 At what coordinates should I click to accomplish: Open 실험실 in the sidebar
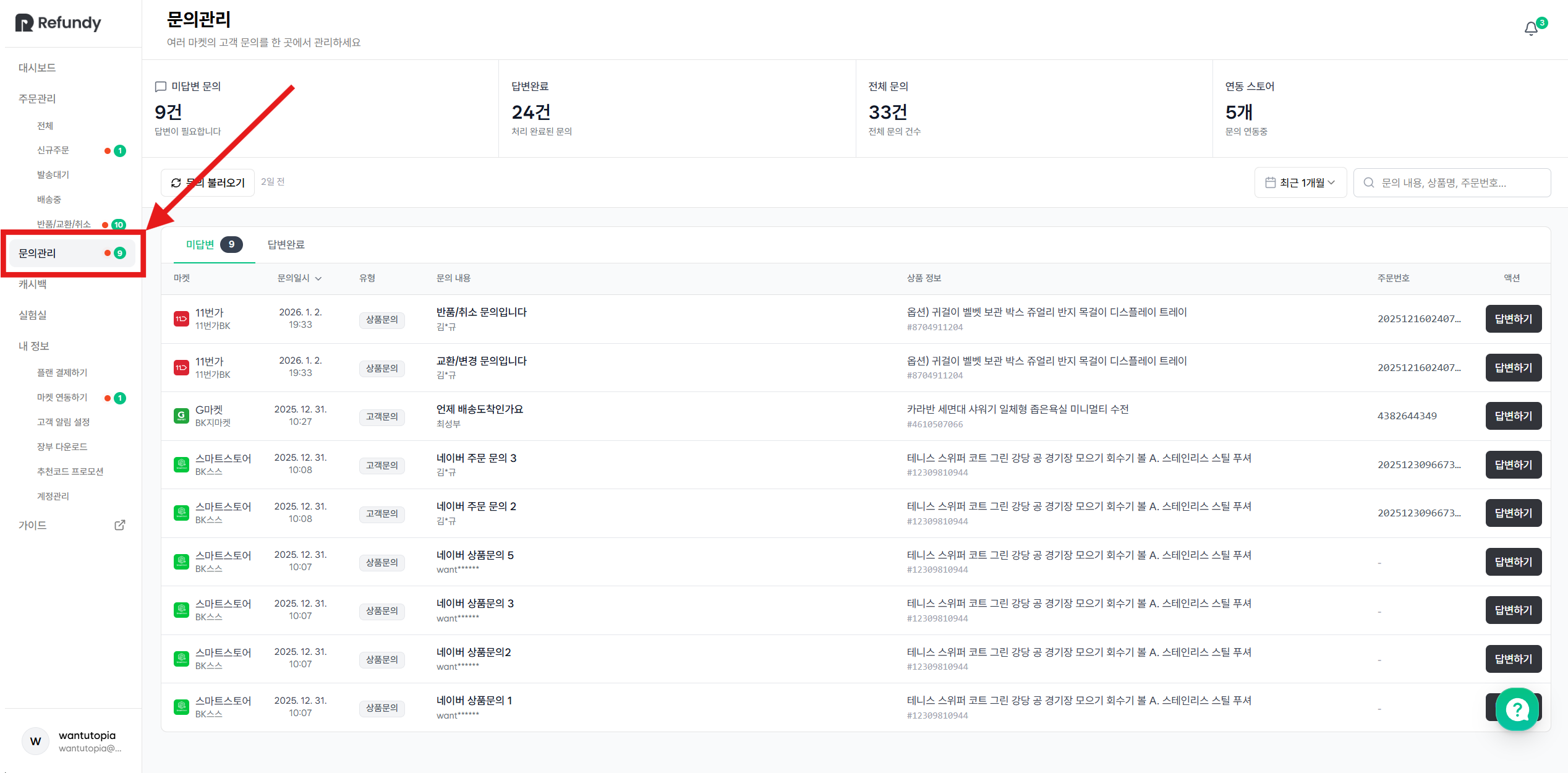point(32,315)
